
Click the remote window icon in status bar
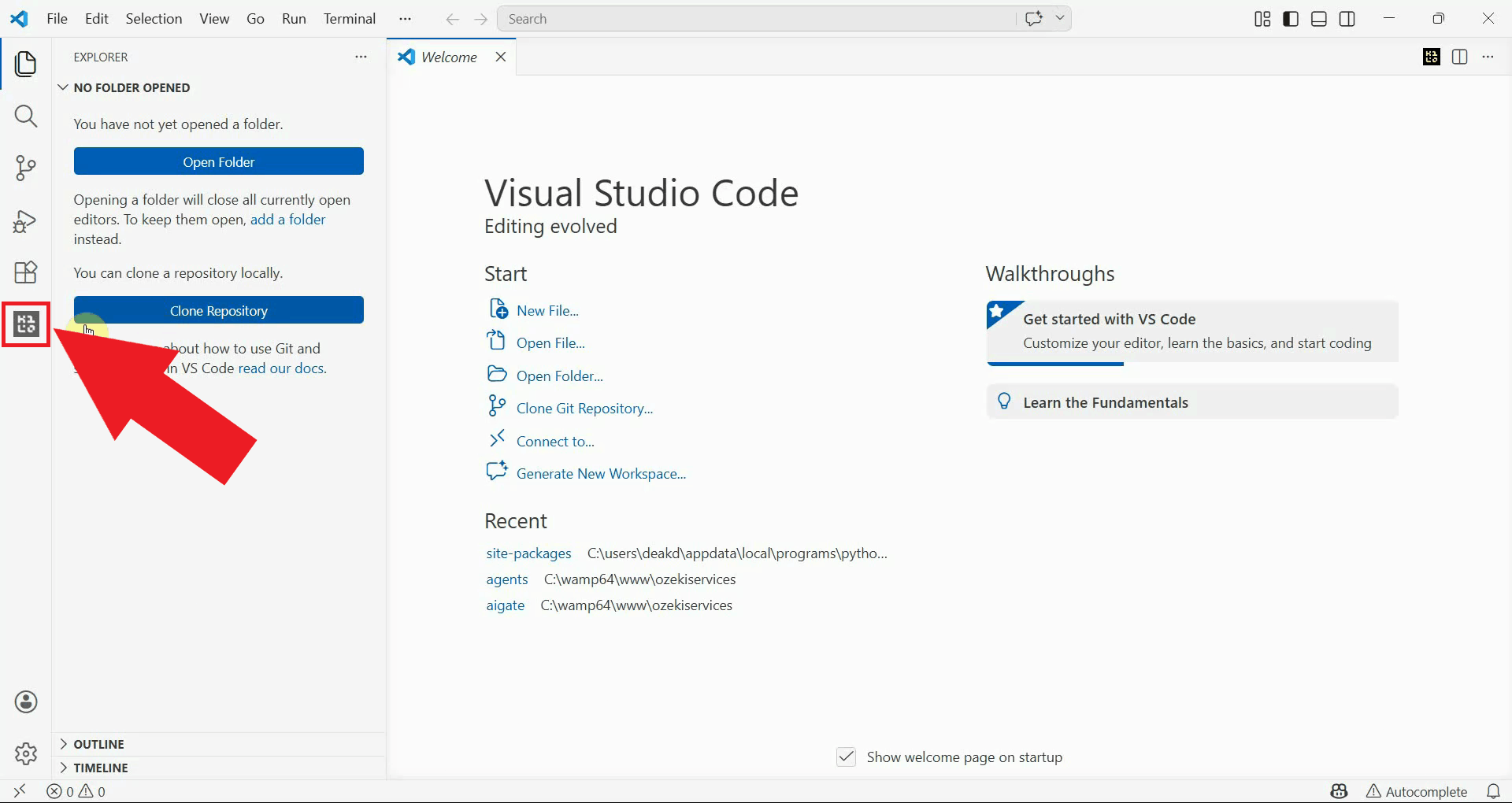coord(20,791)
